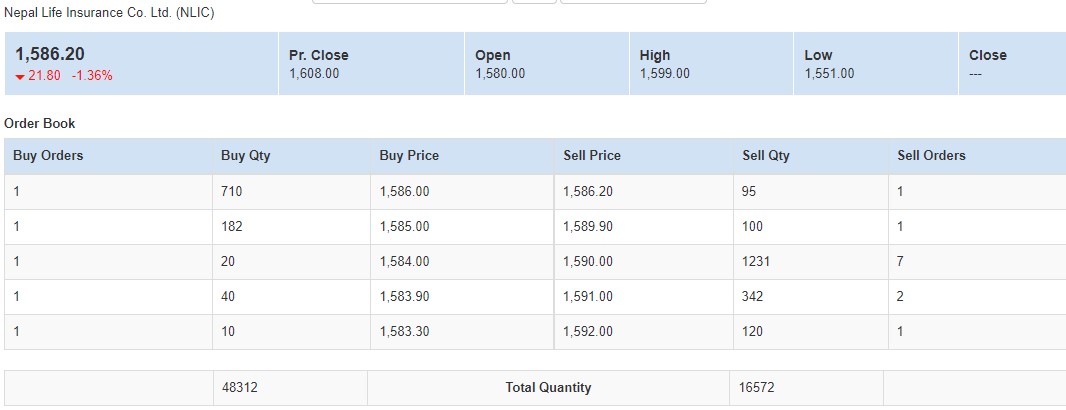Click the Nepal Life Insurance Co. Ltd. (NLIC) title
Viewport: 1066px width, 410px height.
(x=109, y=13)
